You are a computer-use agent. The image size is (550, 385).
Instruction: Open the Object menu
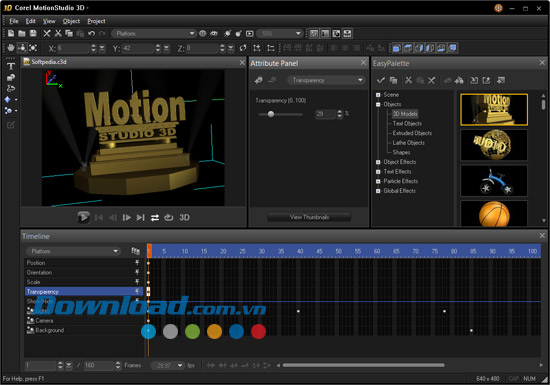[x=71, y=21]
